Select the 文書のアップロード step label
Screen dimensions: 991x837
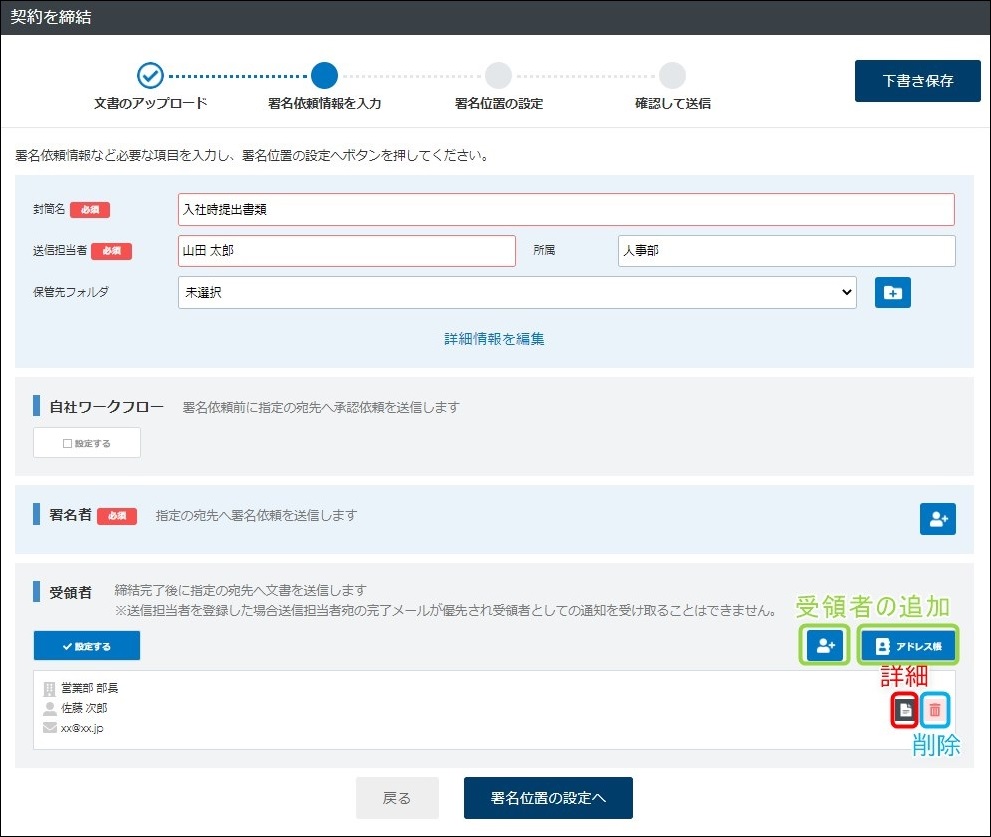tap(150, 103)
